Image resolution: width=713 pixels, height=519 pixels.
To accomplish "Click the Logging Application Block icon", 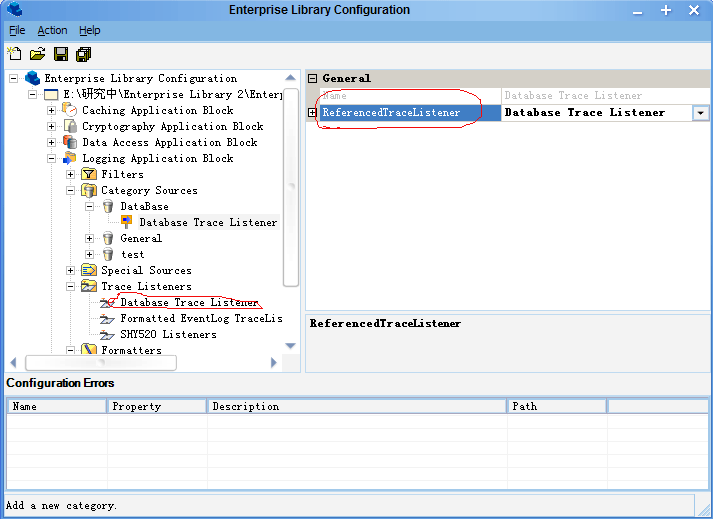I will coord(70,158).
